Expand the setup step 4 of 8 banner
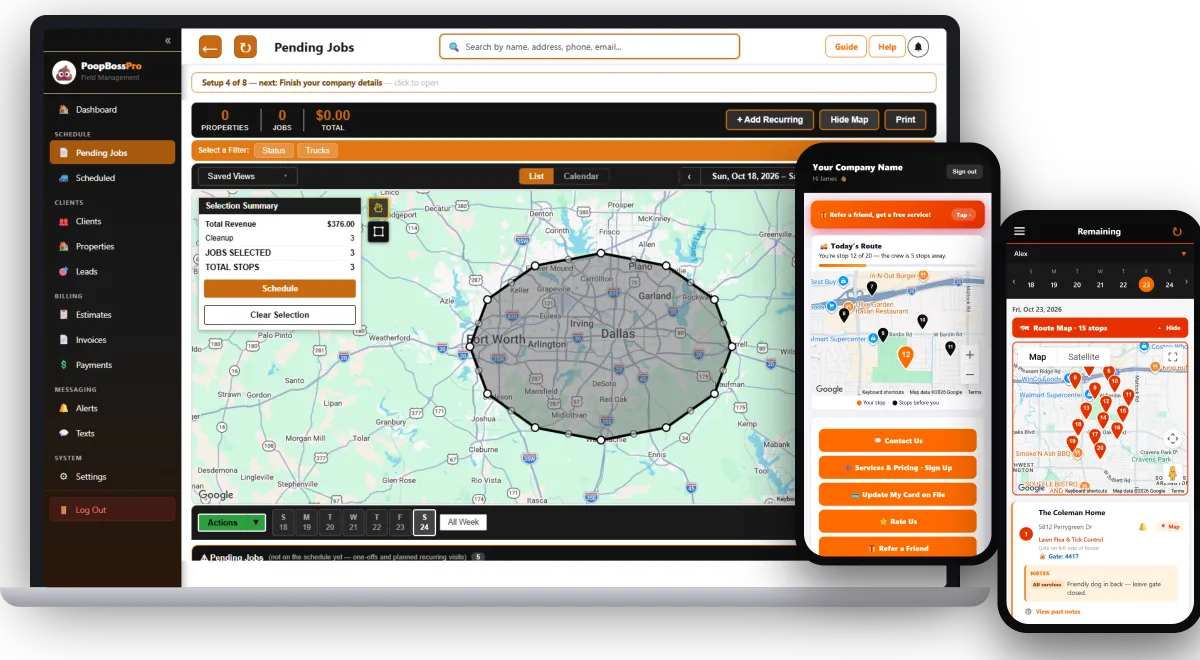Screen dimensions: 1200x660 tap(564, 83)
